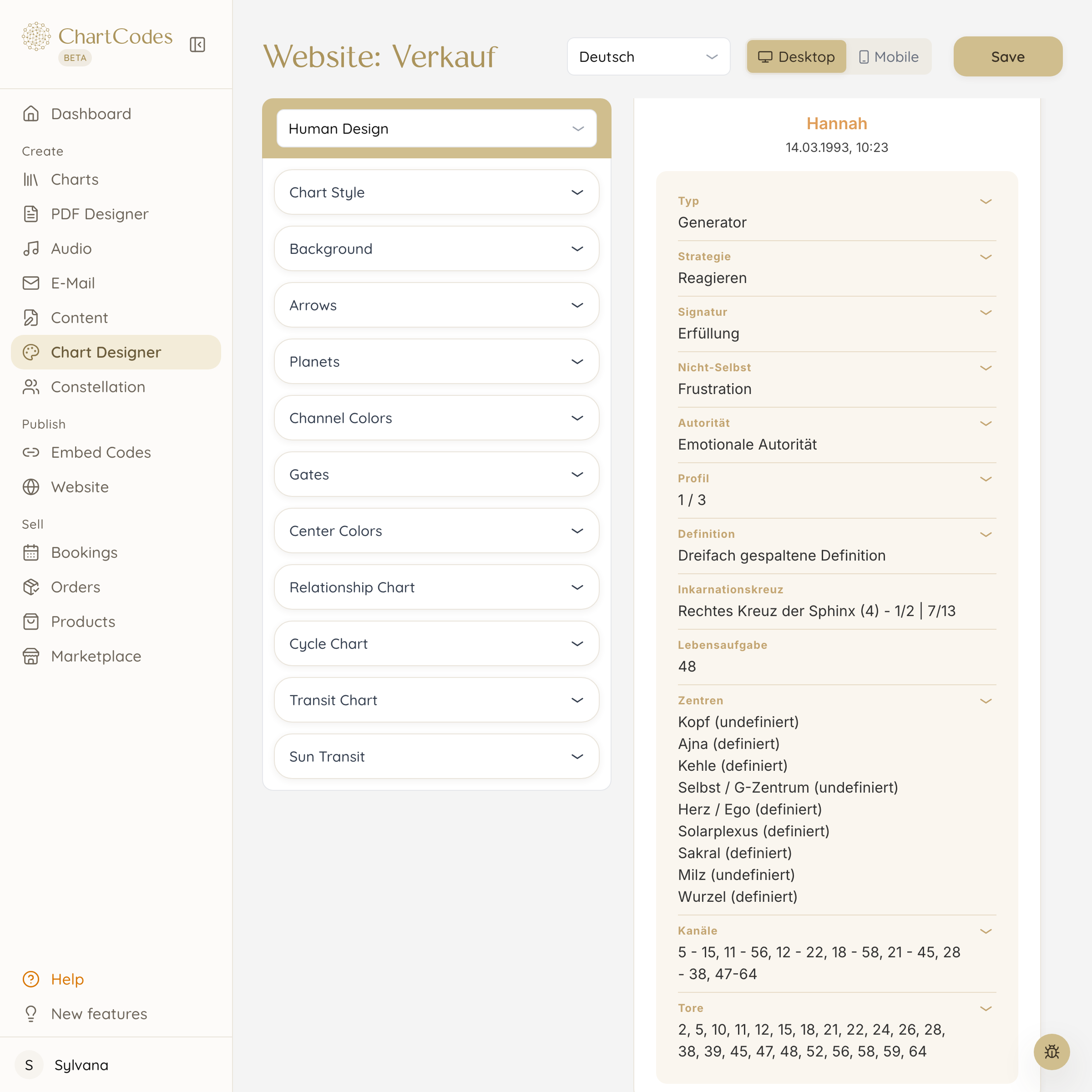Expand the Relationship Chart section
The width and height of the screenshot is (1092, 1092).
[436, 587]
